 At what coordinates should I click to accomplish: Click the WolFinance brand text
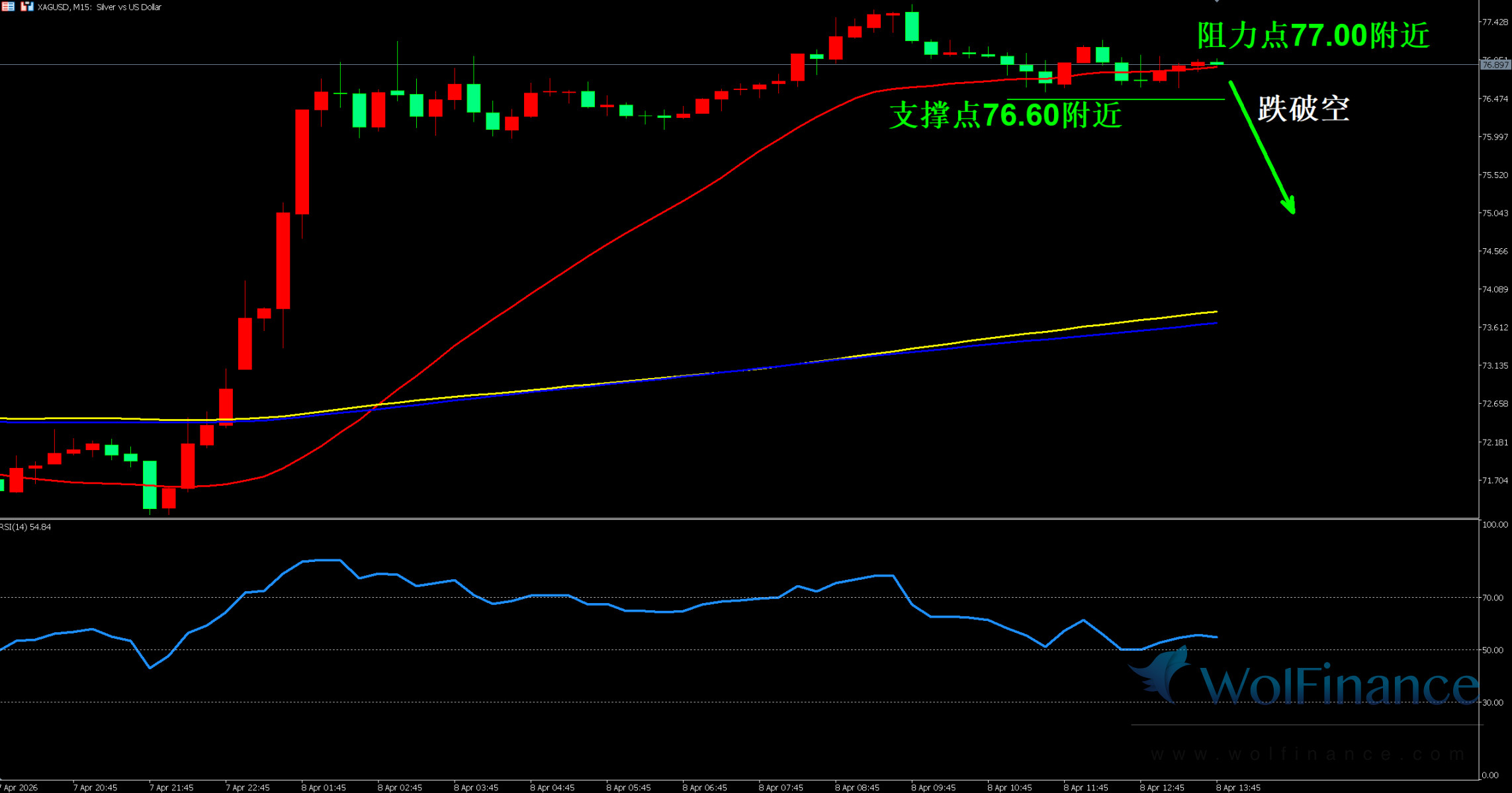(x=1337, y=685)
